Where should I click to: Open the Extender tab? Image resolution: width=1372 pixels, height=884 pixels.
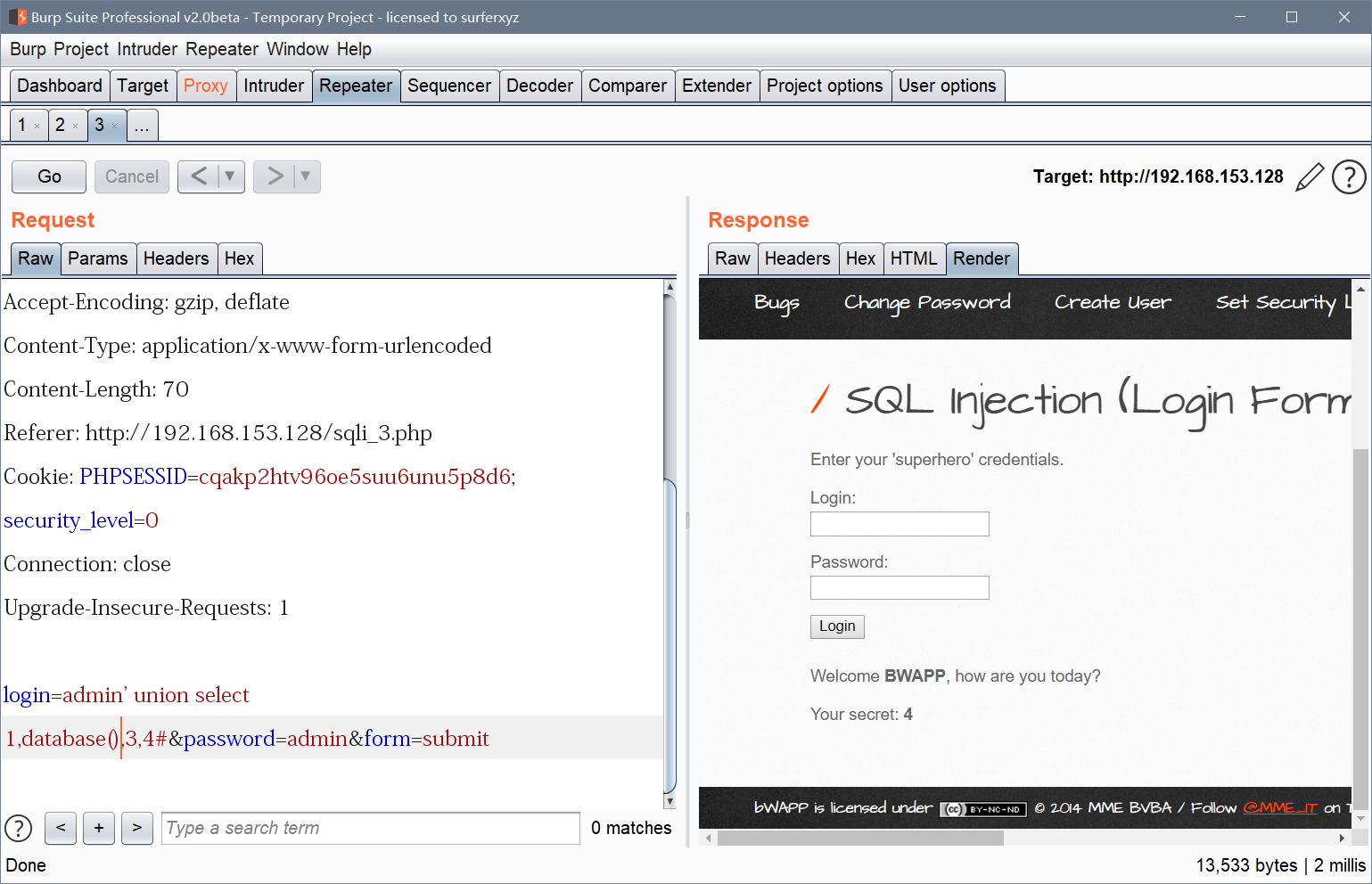tap(717, 86)
